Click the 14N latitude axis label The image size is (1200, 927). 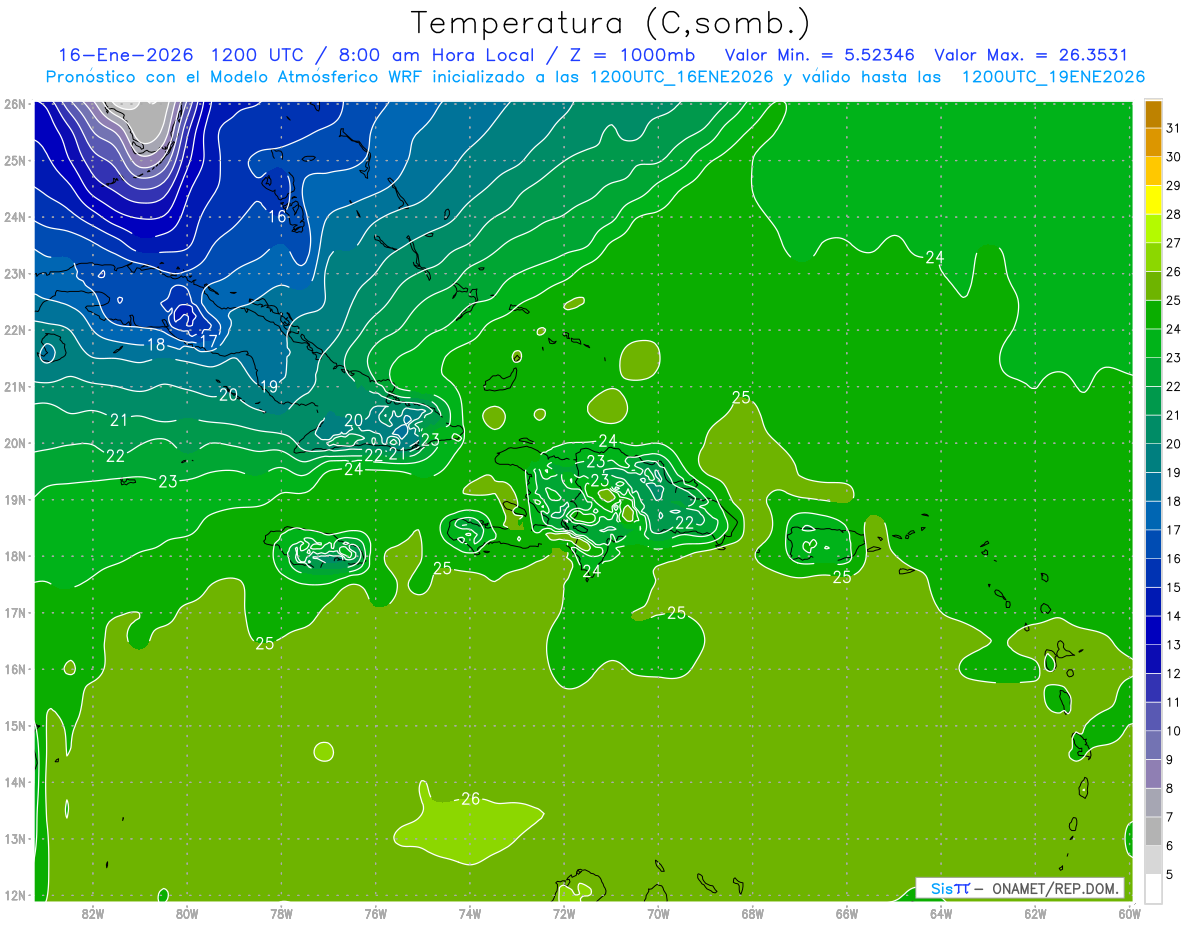(x=14, y=782)
